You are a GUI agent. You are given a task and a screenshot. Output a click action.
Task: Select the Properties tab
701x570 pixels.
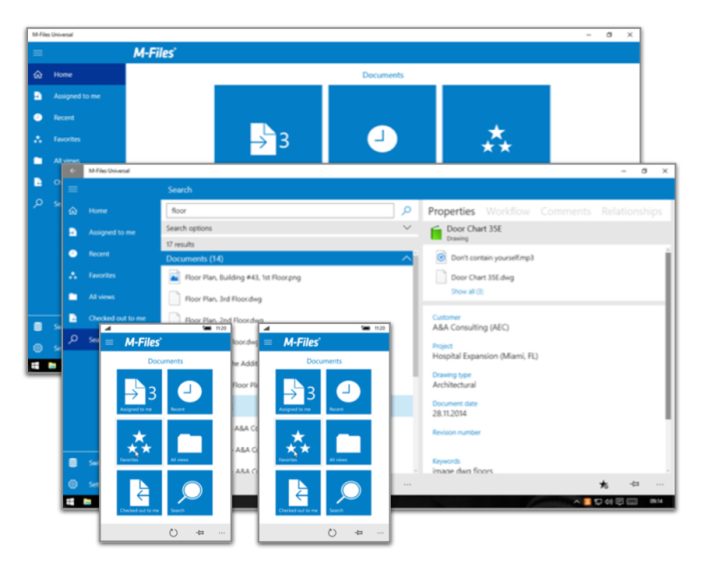tap(451, 211)
